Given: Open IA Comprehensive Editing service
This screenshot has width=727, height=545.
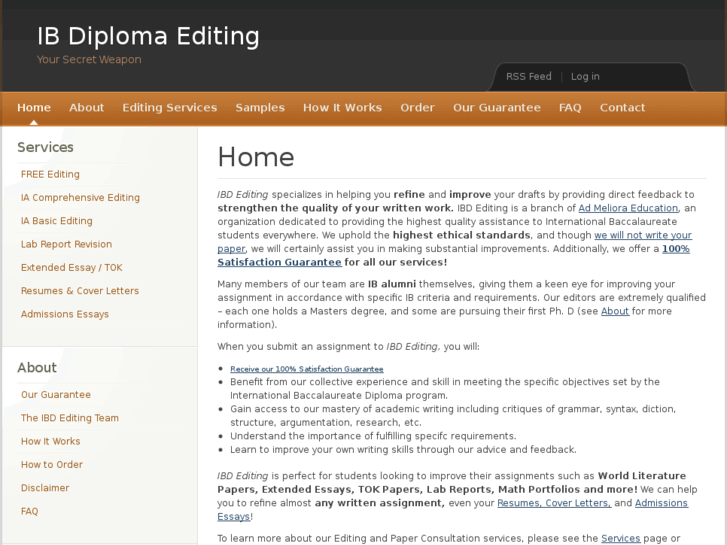Looking at the screenshot, I should 80,198.
